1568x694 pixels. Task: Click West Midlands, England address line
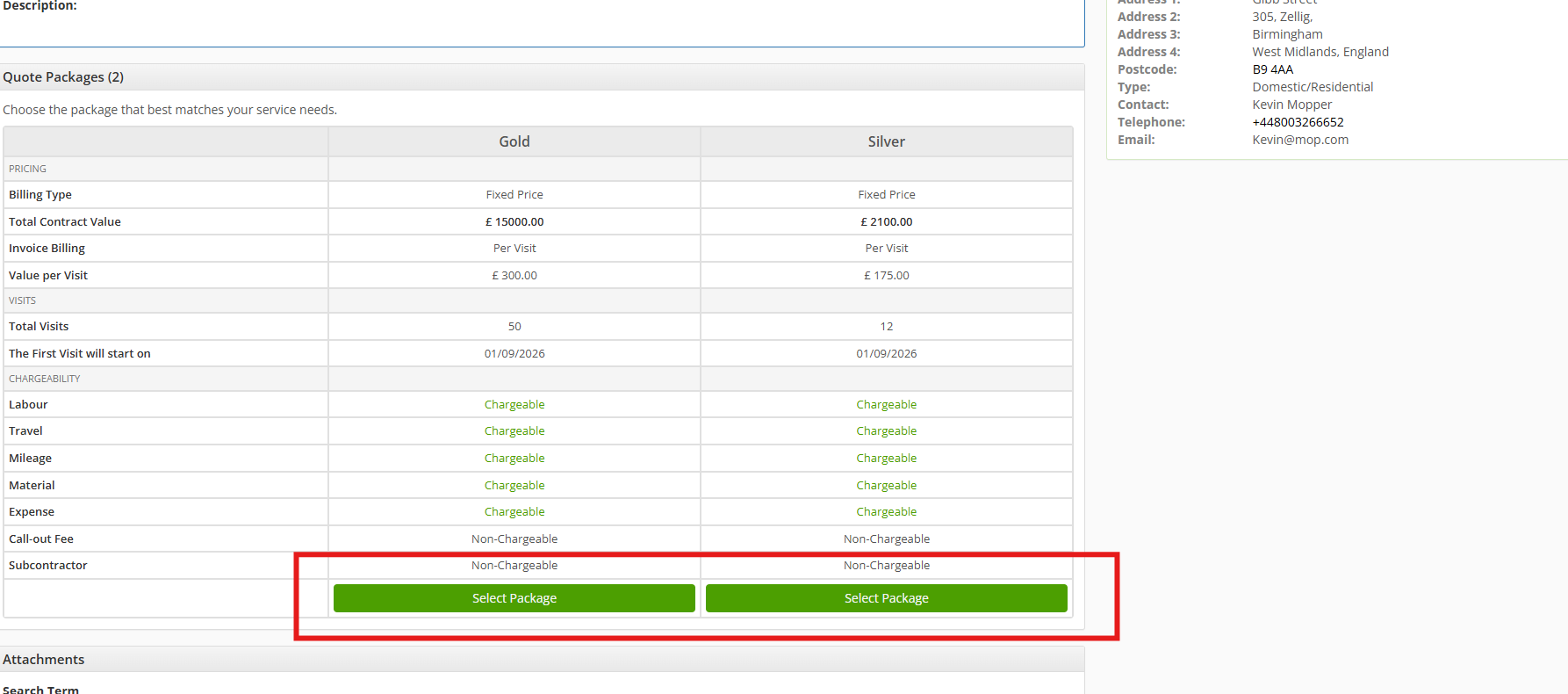point(1320,52)
